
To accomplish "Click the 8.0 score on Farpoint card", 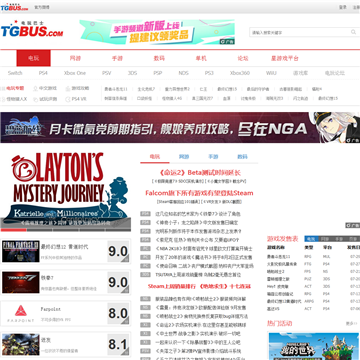I will 118,314.
